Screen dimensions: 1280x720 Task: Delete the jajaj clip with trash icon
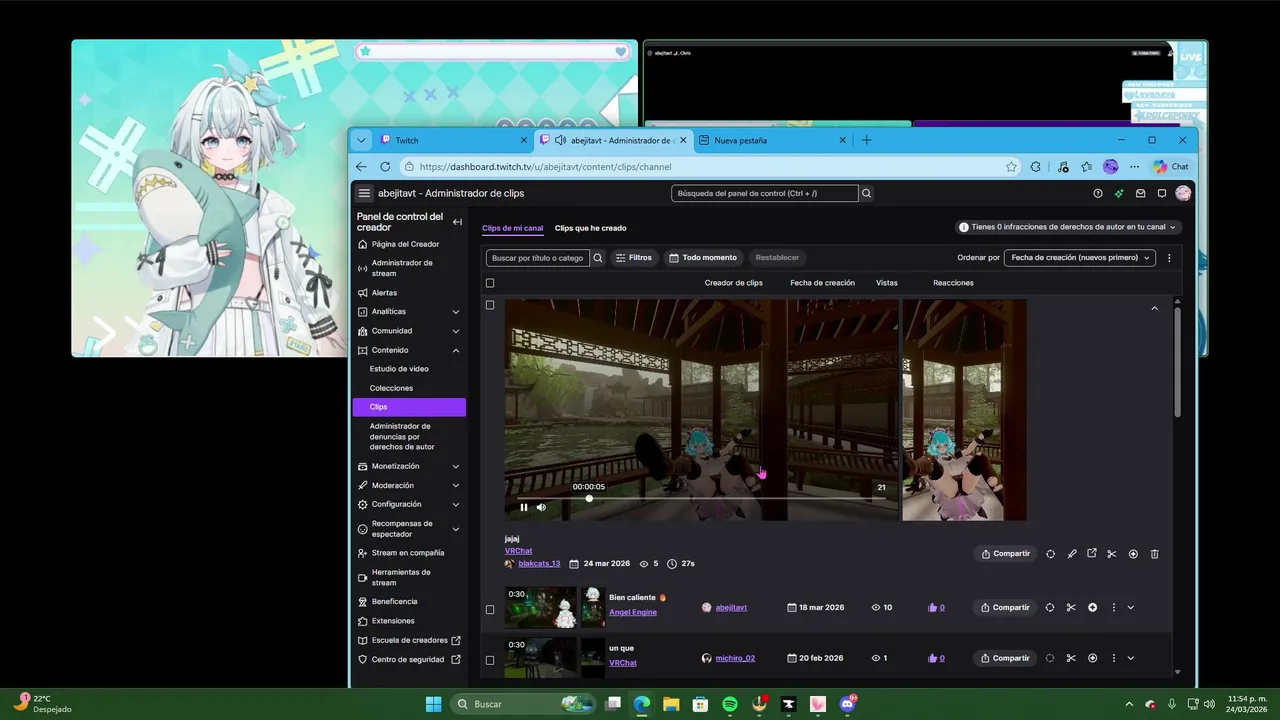(1154, 554)
